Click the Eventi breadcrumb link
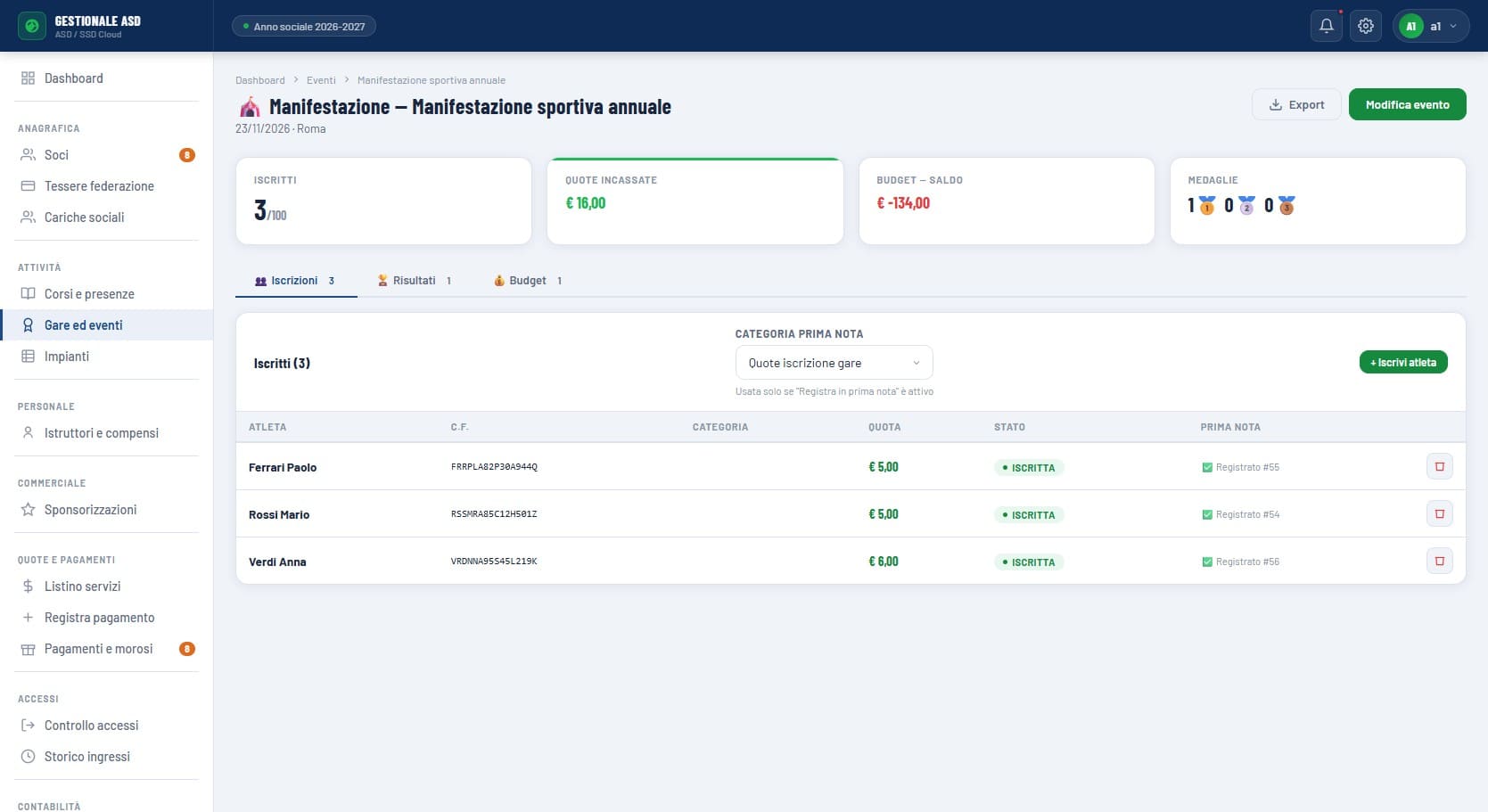 [x=321, y=80]
